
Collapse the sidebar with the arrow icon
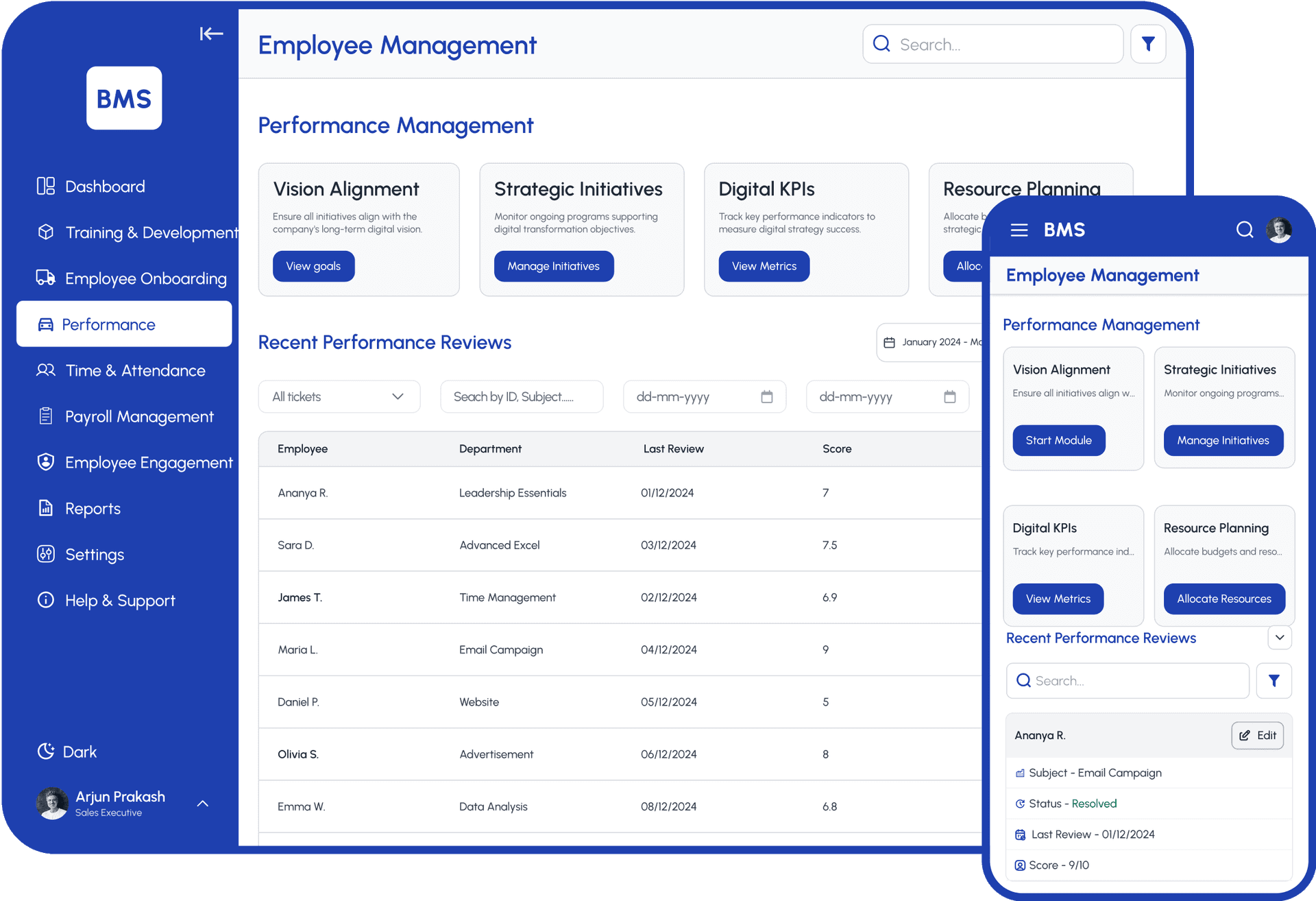point(211,33)
